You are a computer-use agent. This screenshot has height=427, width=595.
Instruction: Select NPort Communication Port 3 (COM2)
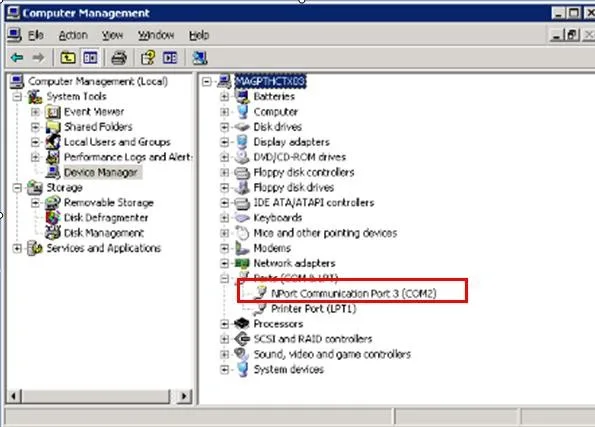point(354,293)
